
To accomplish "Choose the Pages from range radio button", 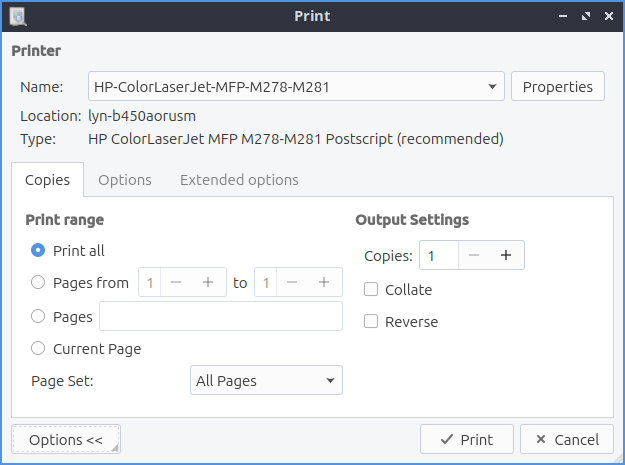I will coord(38,283).
